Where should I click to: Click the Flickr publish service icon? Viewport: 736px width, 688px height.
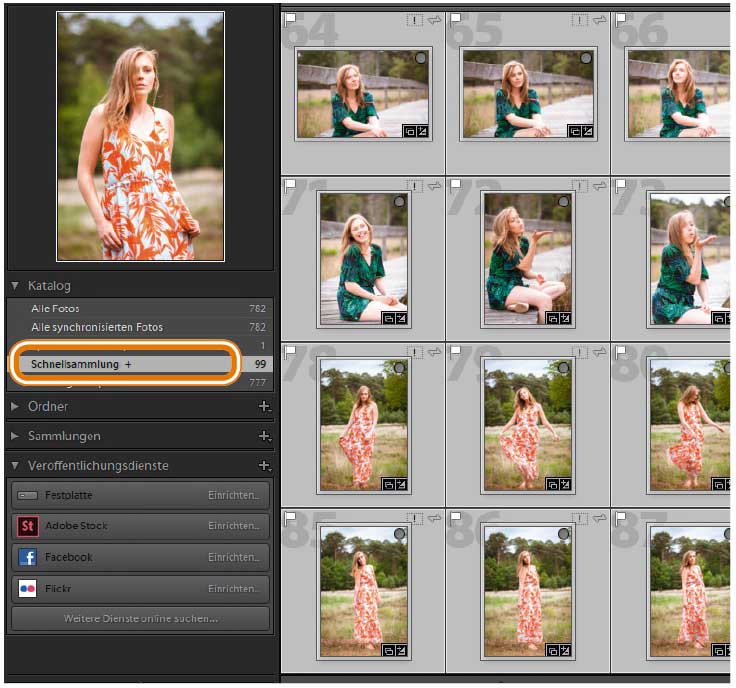(28, 589)
